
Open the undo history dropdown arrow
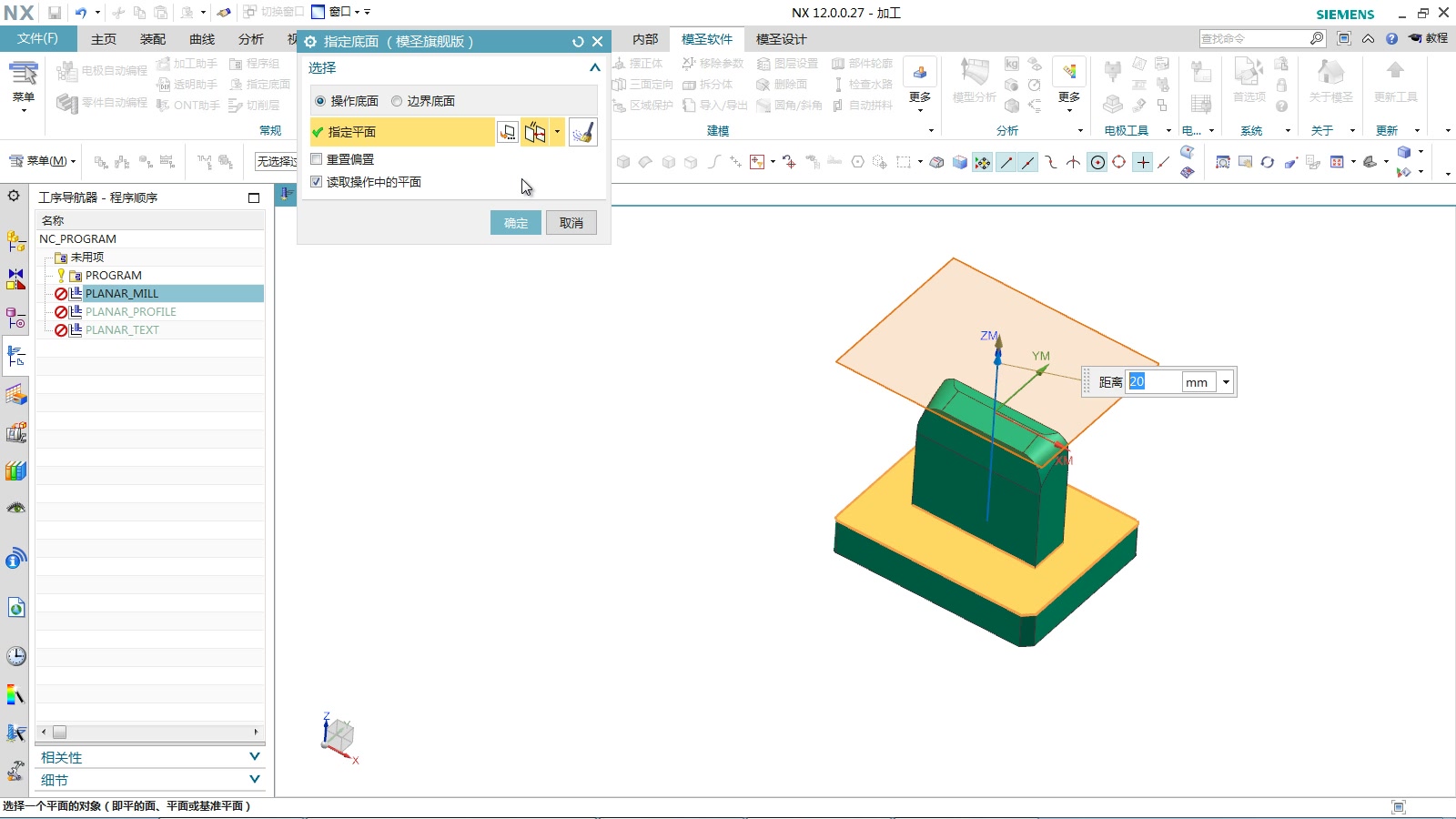point(97,13)
